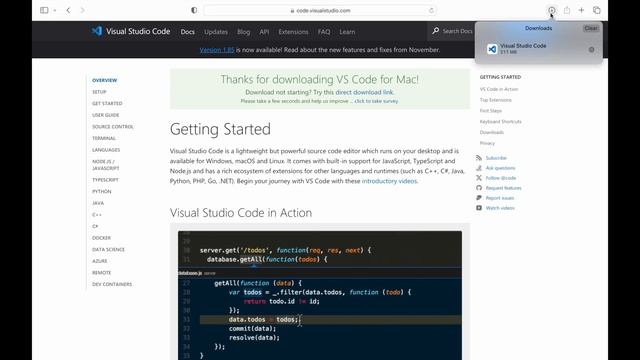Open the introductory videos link
This screenshot has height=360, width=640.
(389, 181)
